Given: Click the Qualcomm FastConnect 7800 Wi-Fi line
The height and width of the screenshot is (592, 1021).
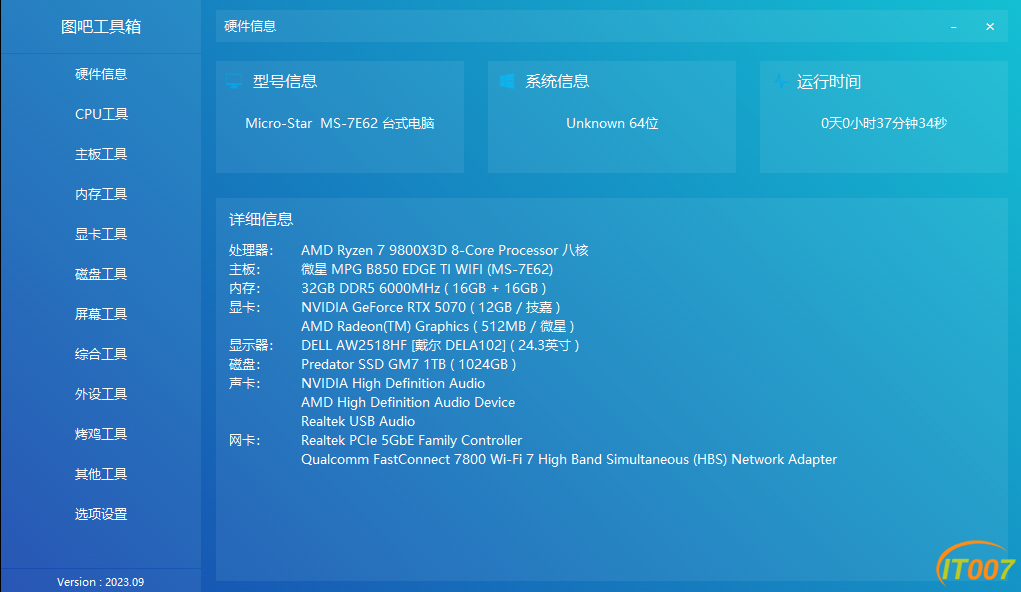Looking at the screenshot, I should click(569, 459).
